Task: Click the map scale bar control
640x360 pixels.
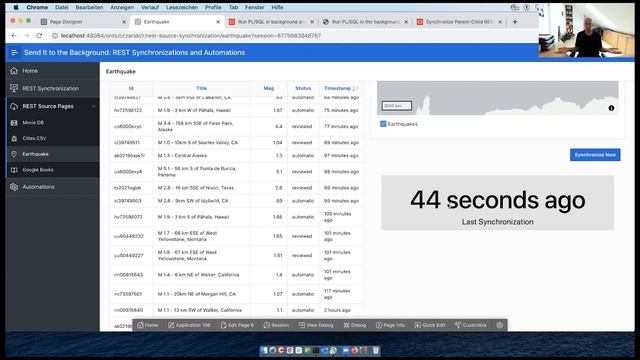Action: [396, 106]
